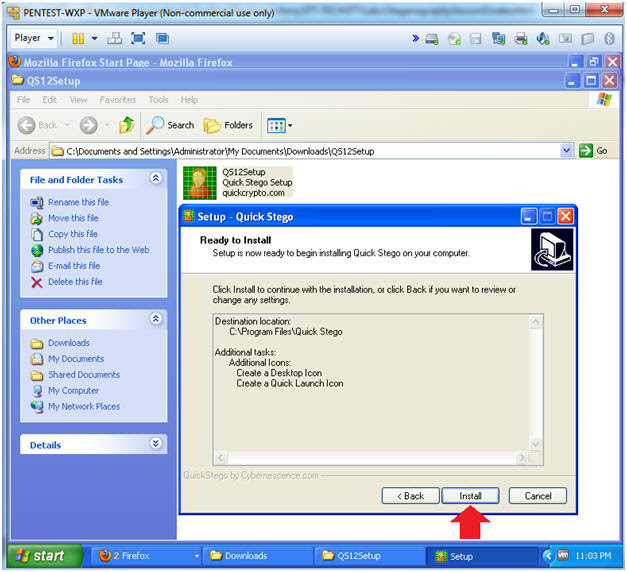
Task: Switch to QS12Setup folder in taskbar
Action: pyautogui.click(x=369, y=556)
